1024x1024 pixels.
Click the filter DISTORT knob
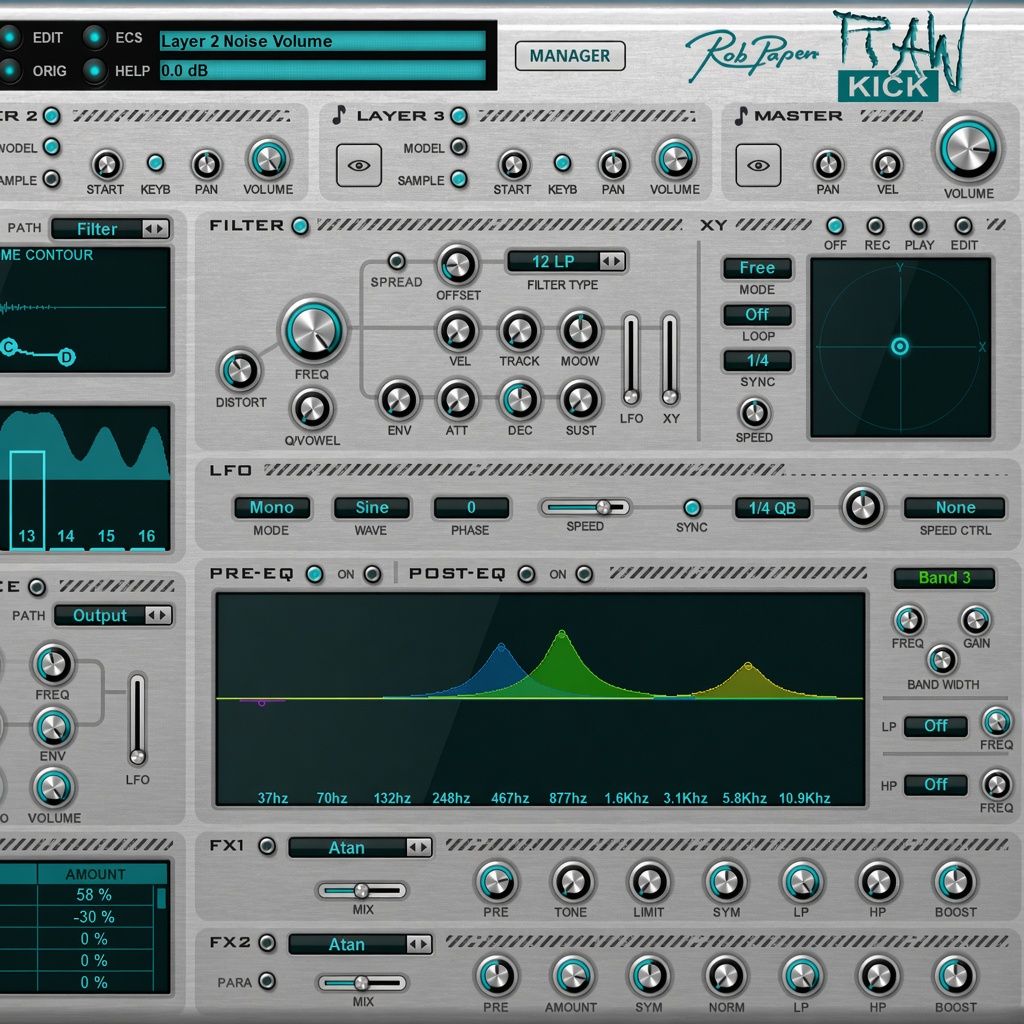240,371
